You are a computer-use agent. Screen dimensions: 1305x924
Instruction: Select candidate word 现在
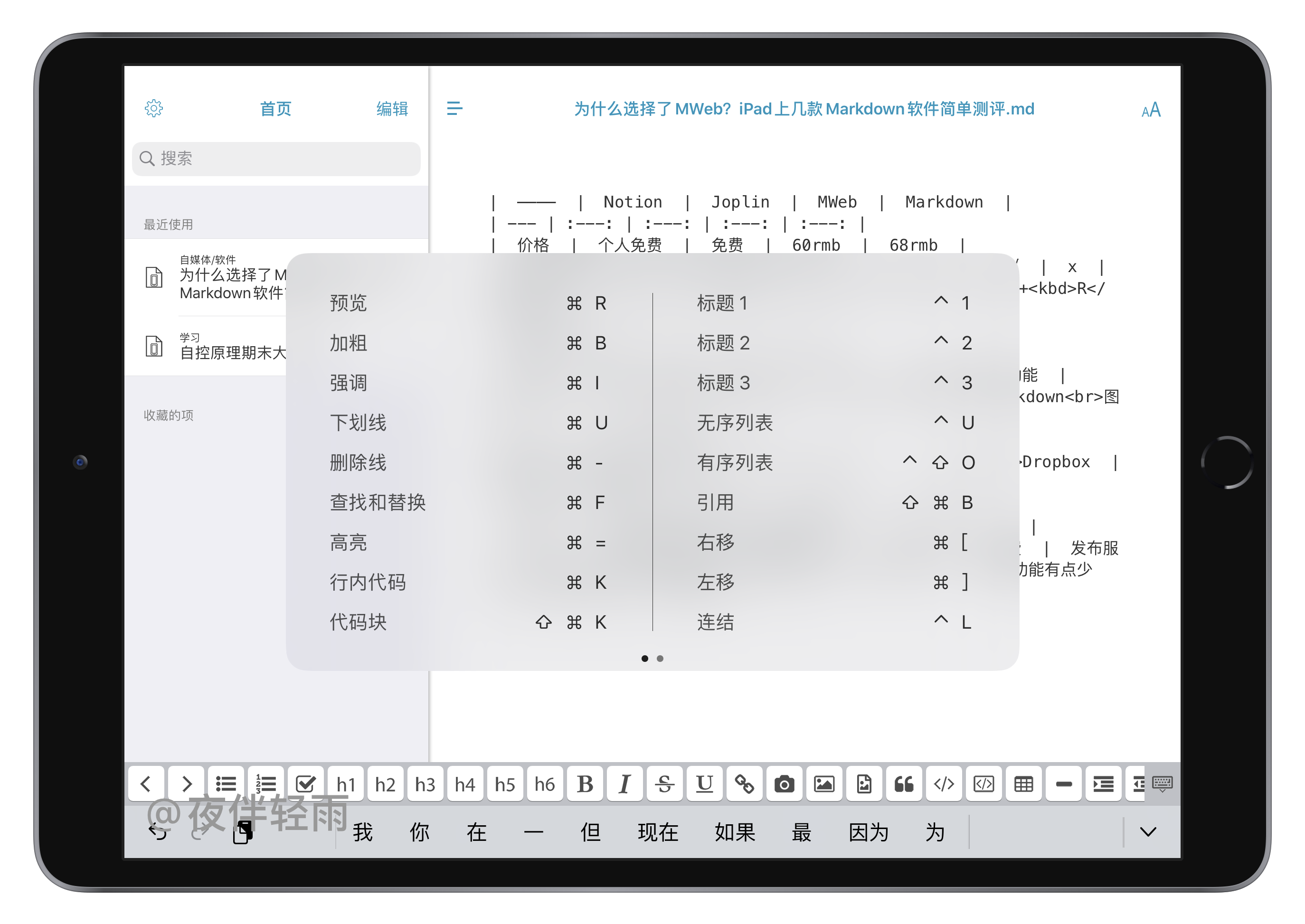click(658, 832)
